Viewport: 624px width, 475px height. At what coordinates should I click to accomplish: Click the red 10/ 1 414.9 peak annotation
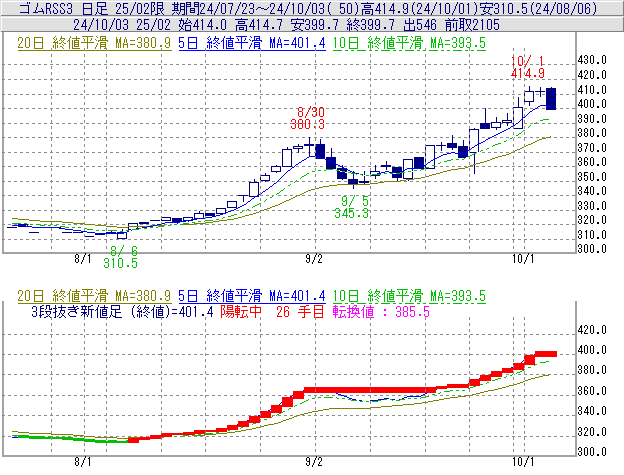pos(528,67)
